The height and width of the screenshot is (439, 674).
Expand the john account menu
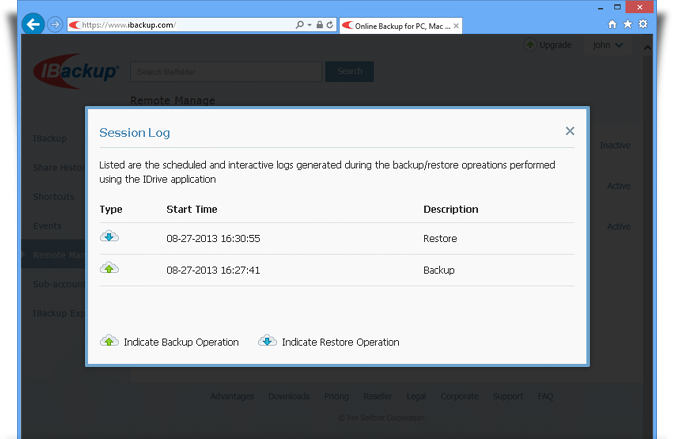pyautogui.click(x=607, y=45)
